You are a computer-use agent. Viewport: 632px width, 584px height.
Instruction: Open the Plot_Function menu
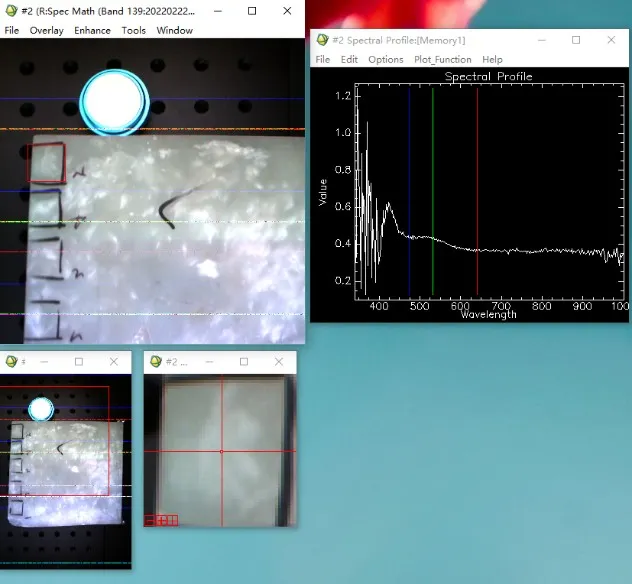[442, 60]
